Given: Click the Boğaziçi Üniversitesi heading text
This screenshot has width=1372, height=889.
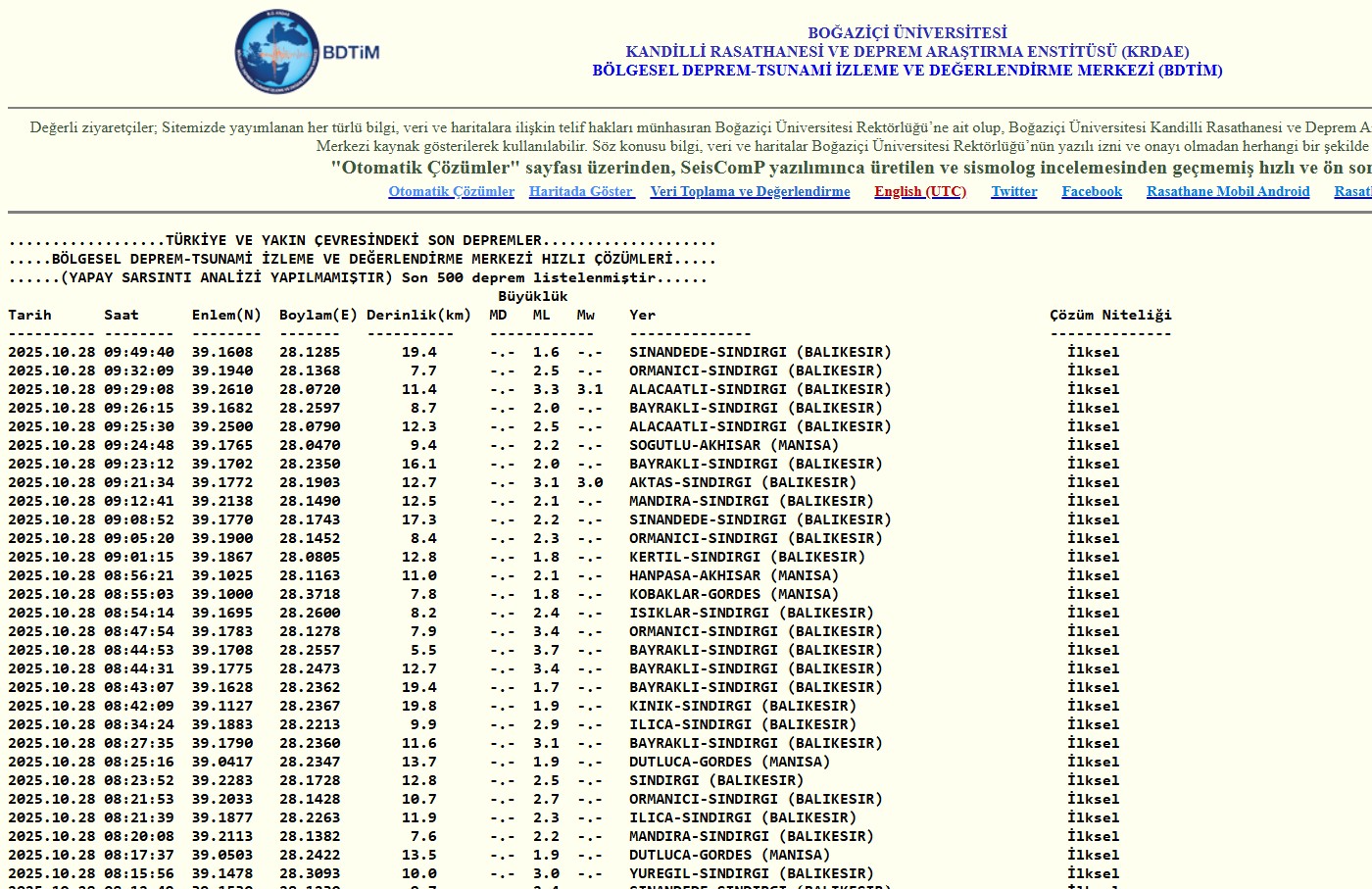Looking at the screenshot, I should (906, 32).
